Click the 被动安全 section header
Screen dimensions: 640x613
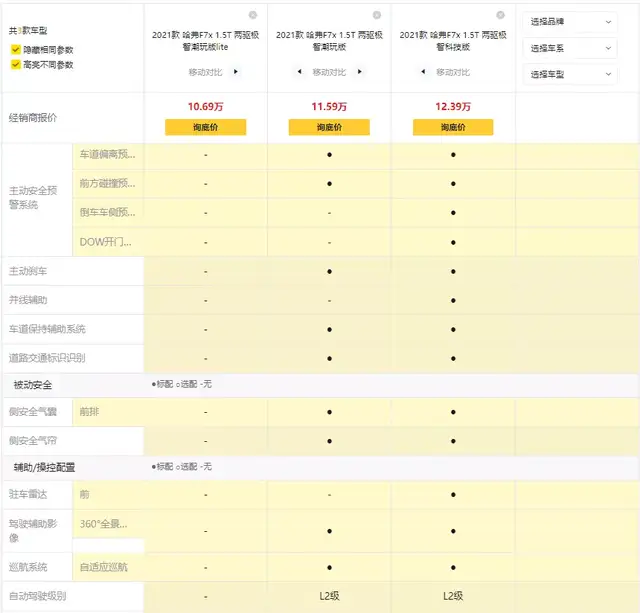33,385
